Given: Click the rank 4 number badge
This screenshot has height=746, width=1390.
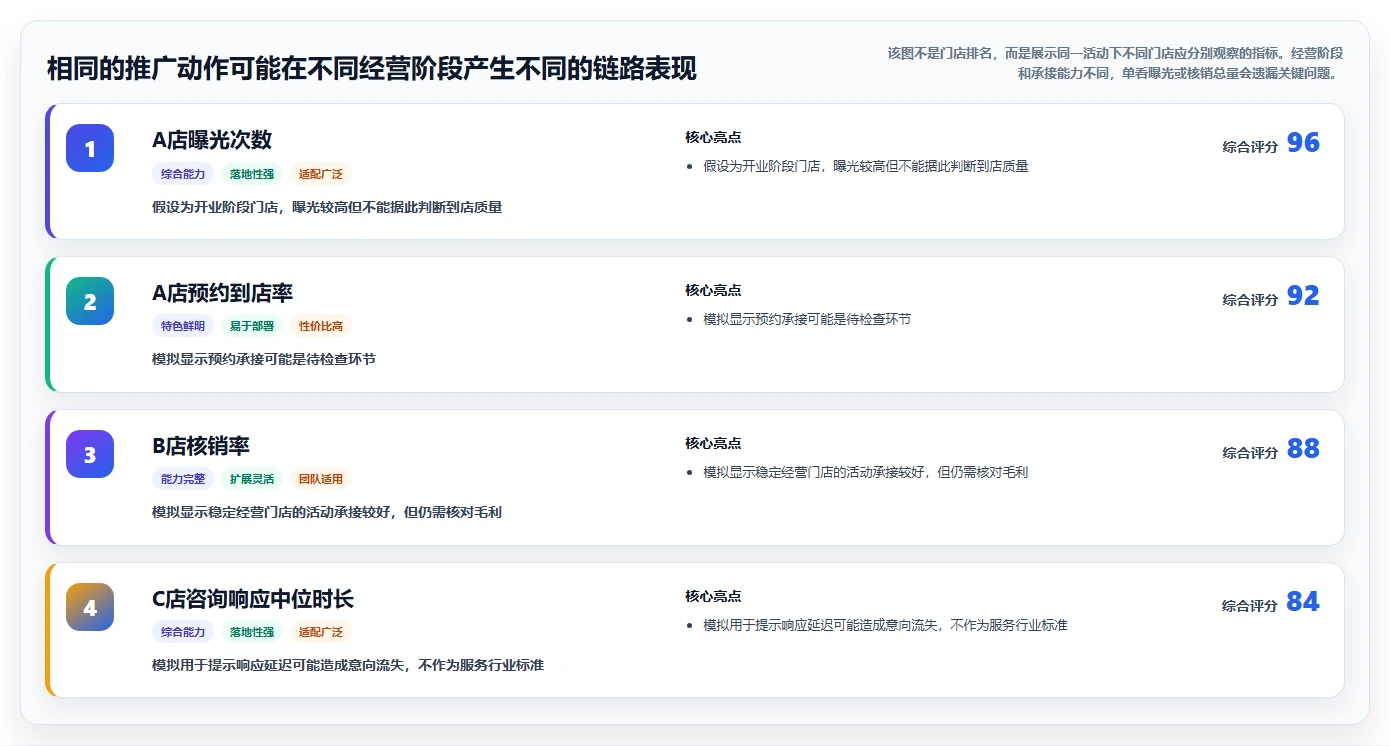Looking at the screenshot, I should tap(90, 607).
